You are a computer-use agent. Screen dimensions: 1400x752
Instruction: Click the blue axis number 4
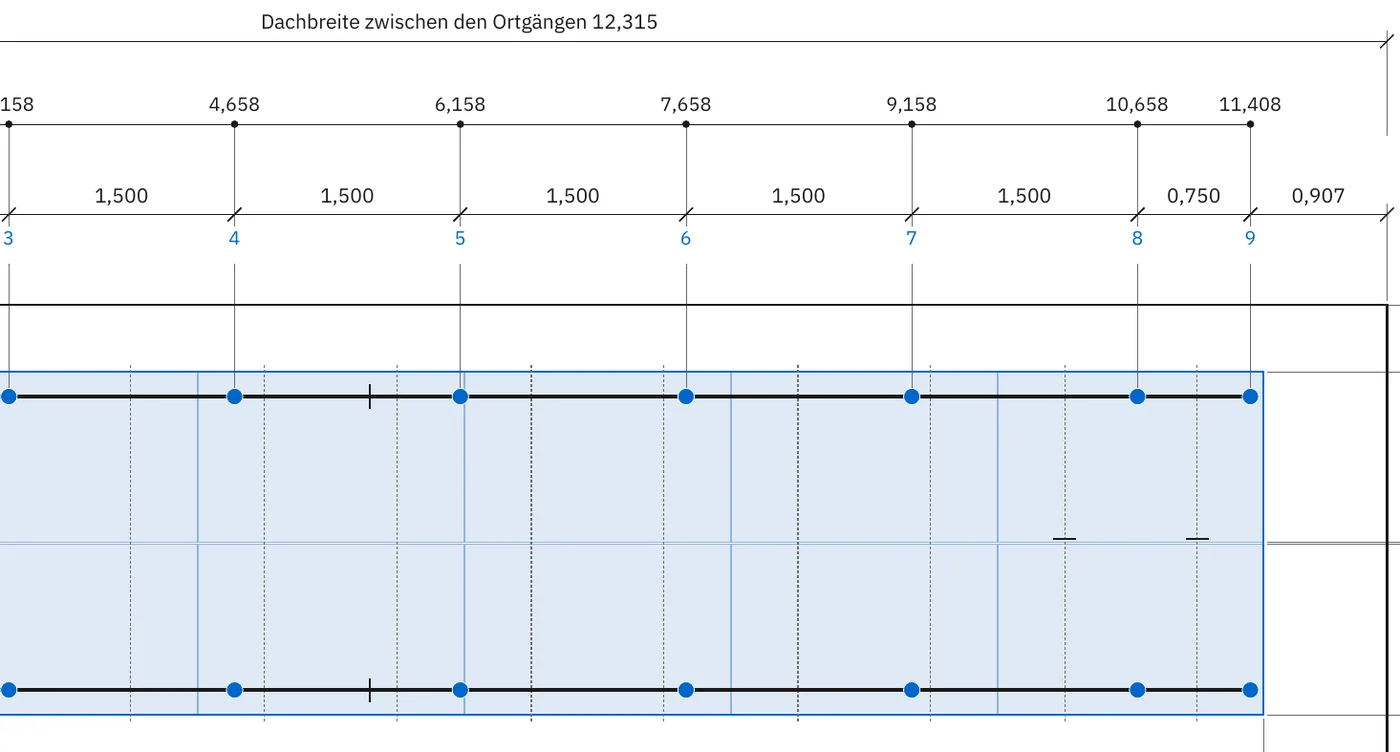(234, 238)
